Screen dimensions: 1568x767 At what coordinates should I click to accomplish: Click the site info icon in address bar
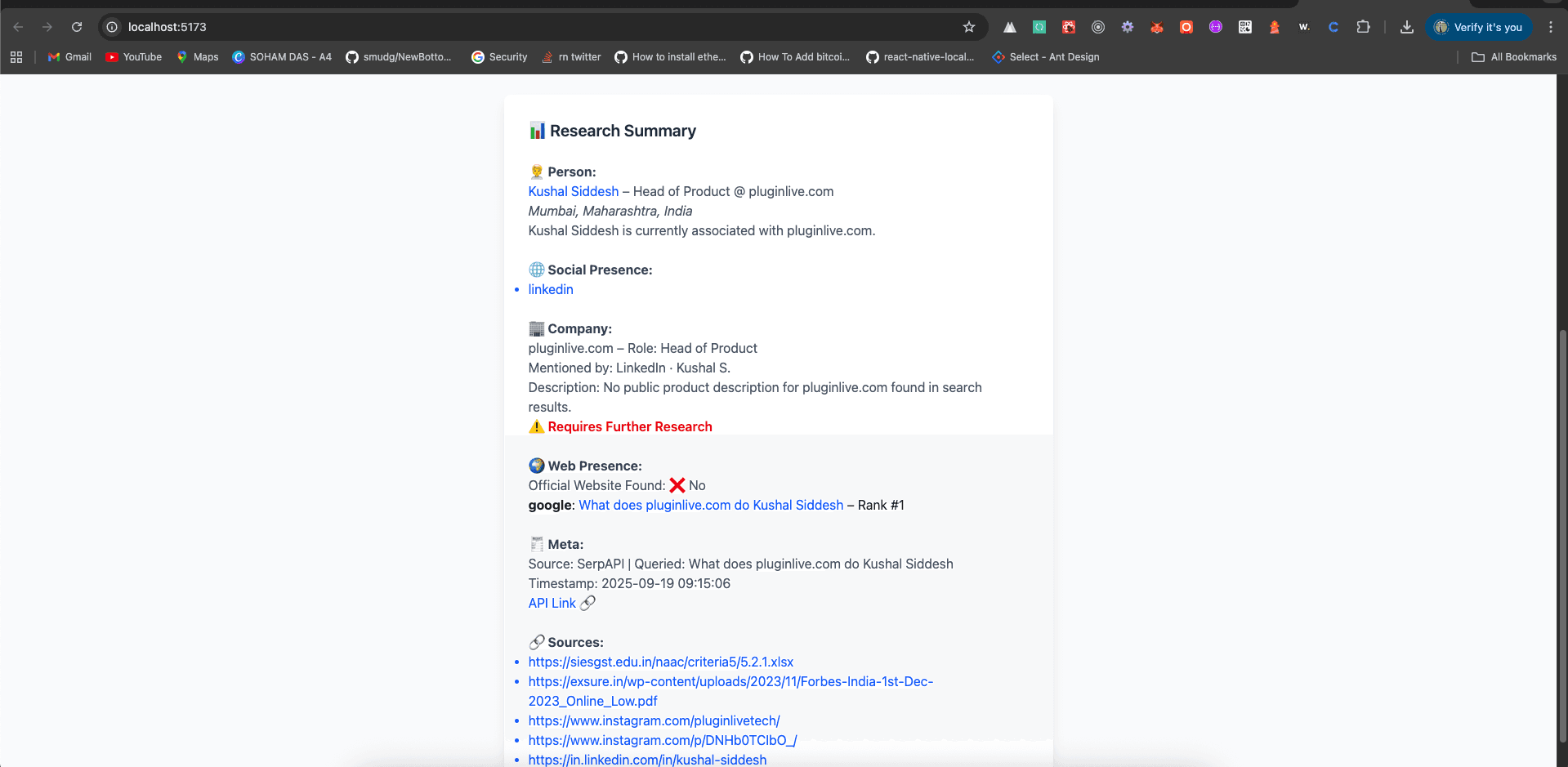[x=112, y=27]
